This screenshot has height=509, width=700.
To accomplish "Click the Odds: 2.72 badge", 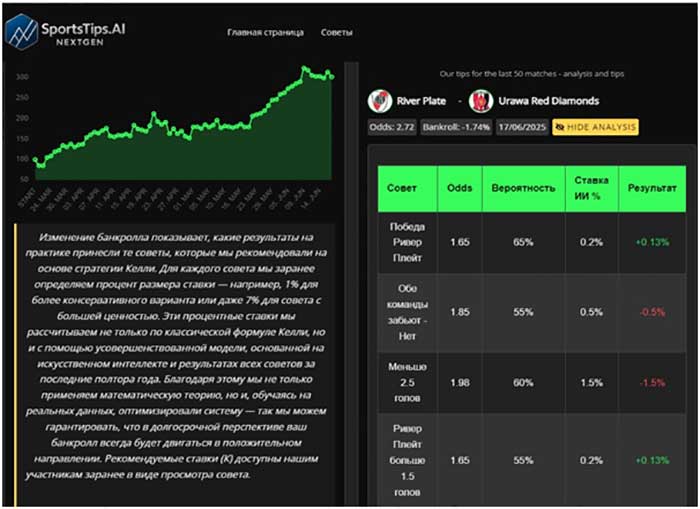I will tap(391, 128).
